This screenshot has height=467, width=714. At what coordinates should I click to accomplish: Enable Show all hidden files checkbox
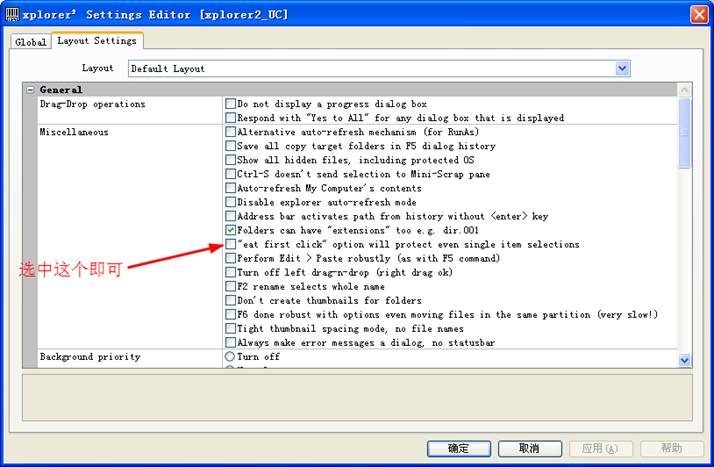tap(231, 160)
